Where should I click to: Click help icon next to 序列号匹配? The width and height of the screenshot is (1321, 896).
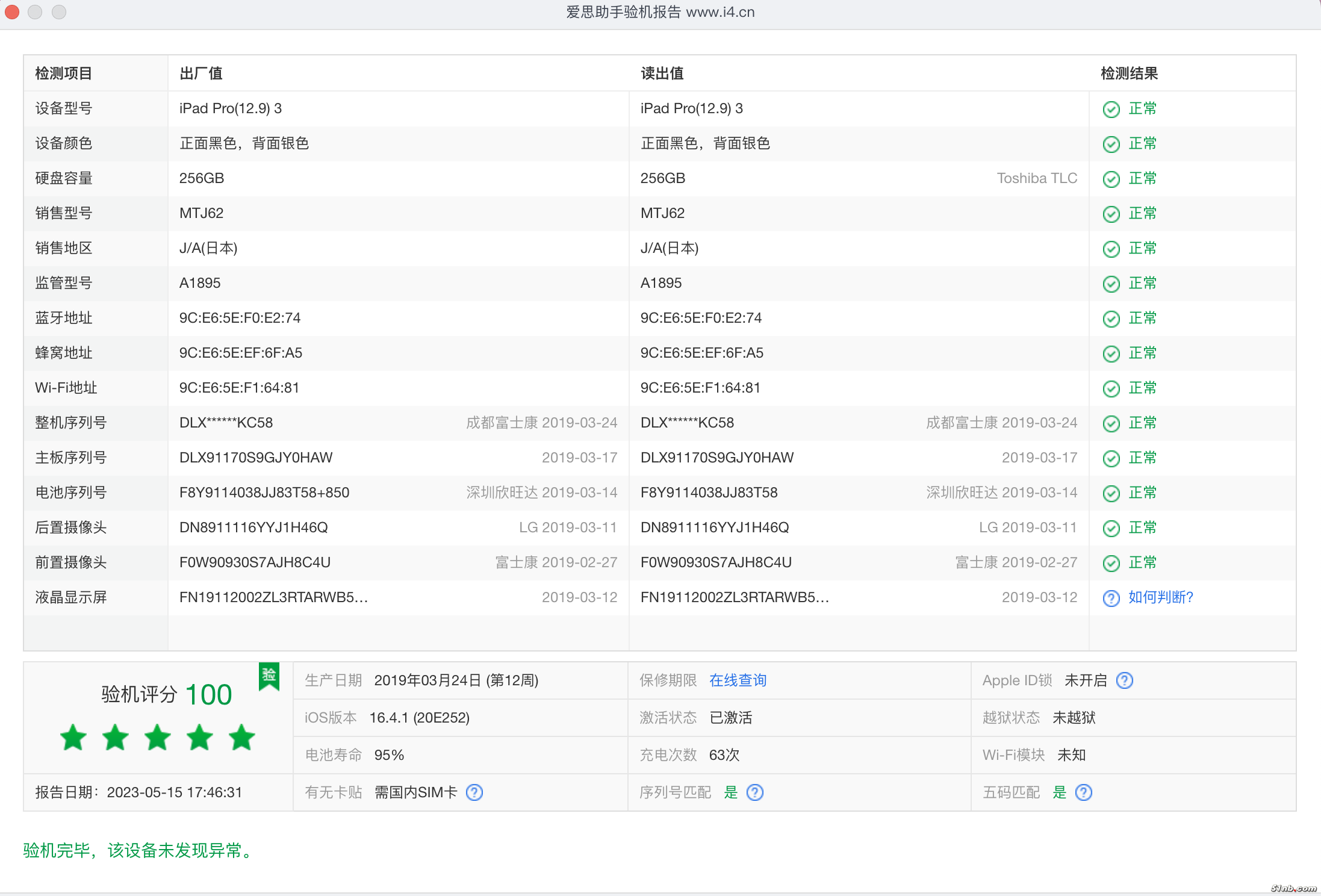(x=754, y=792)
